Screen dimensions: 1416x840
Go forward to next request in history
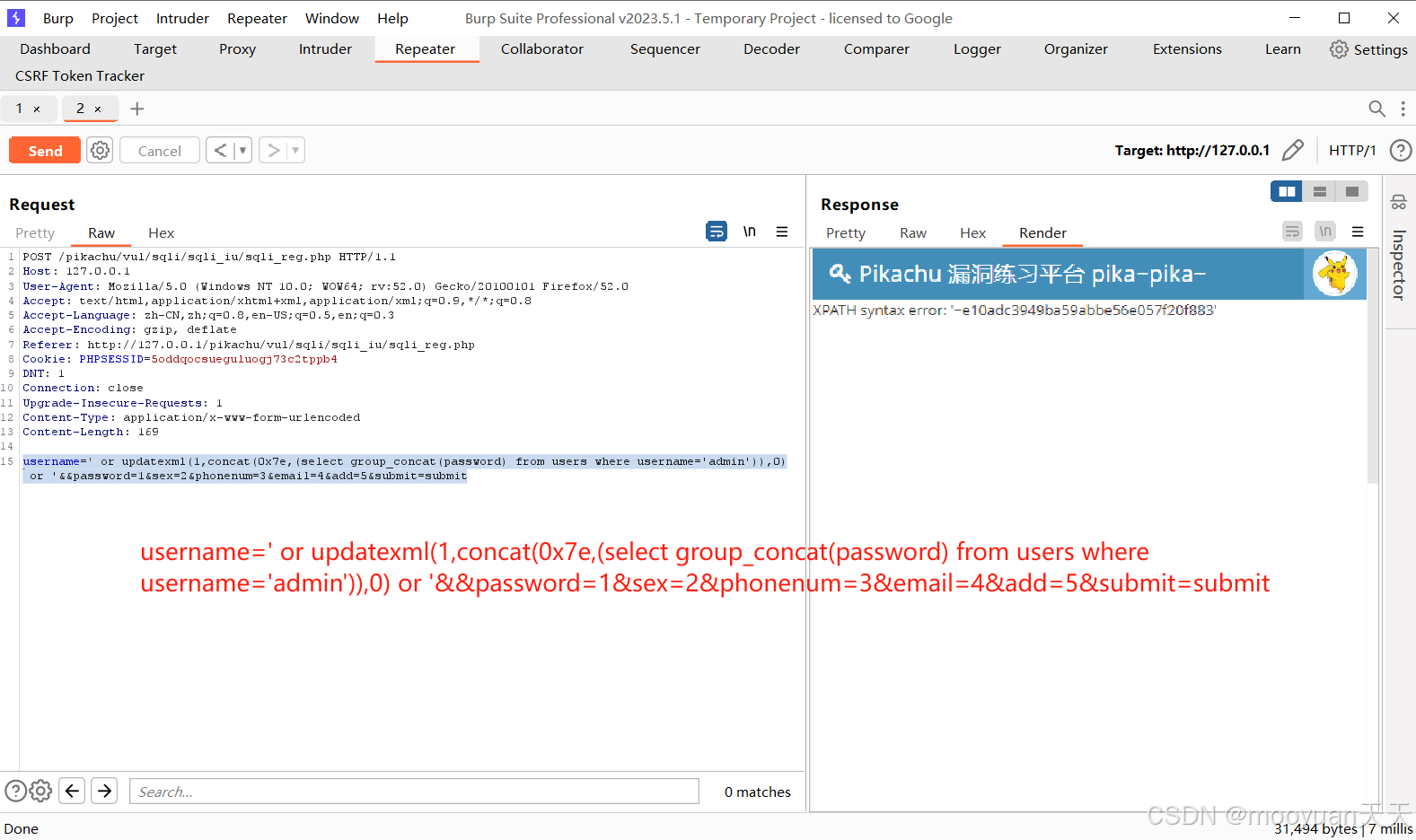(x=273, y=150)
